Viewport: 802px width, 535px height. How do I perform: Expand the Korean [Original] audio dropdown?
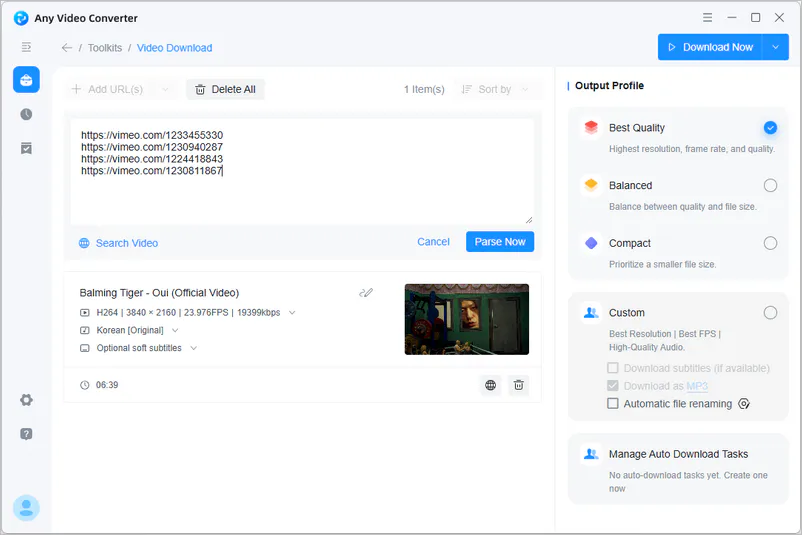pos(175,330)
